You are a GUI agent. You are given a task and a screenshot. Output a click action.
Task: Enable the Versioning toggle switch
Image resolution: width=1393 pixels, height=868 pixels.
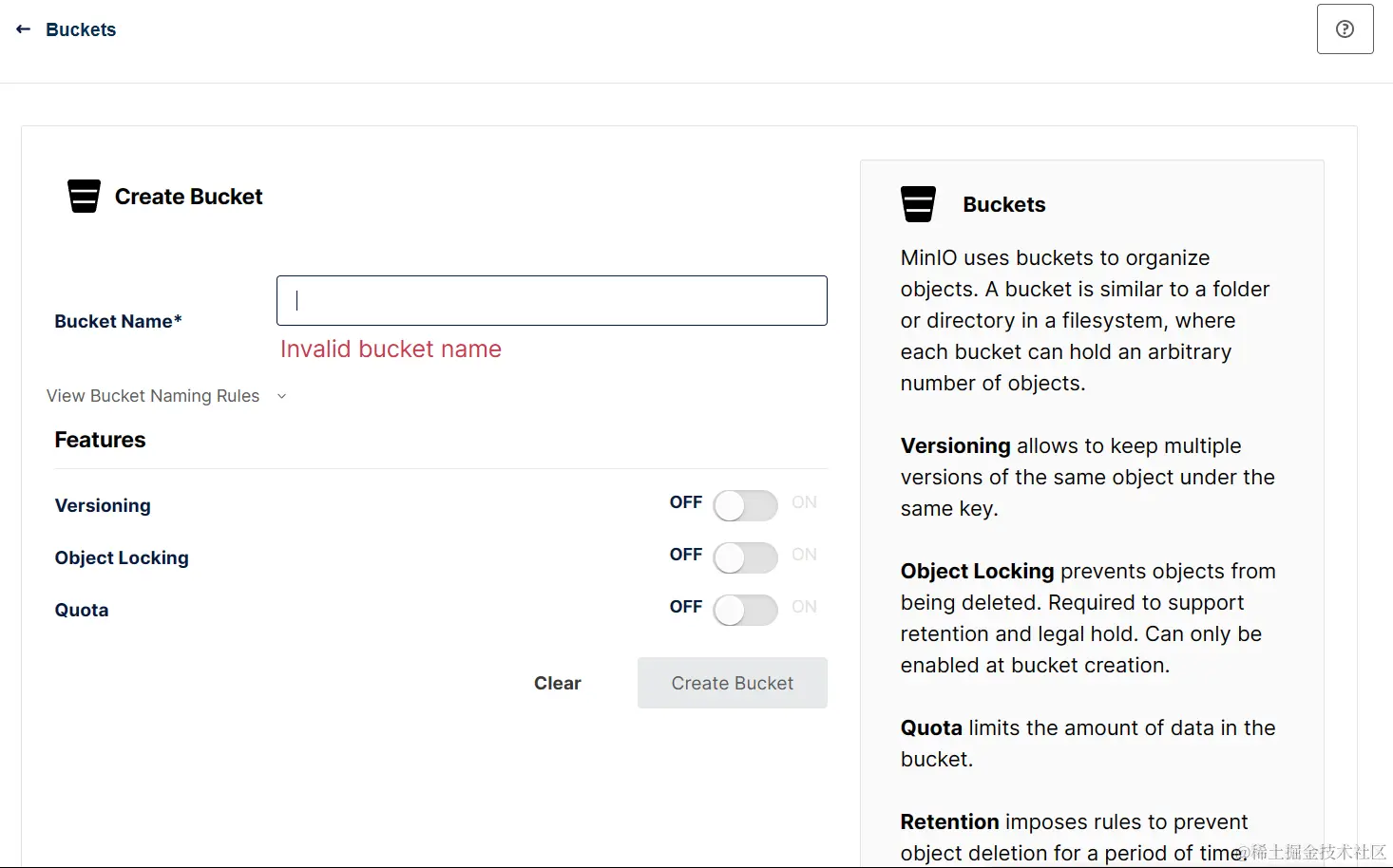click(x=745, y=506)
